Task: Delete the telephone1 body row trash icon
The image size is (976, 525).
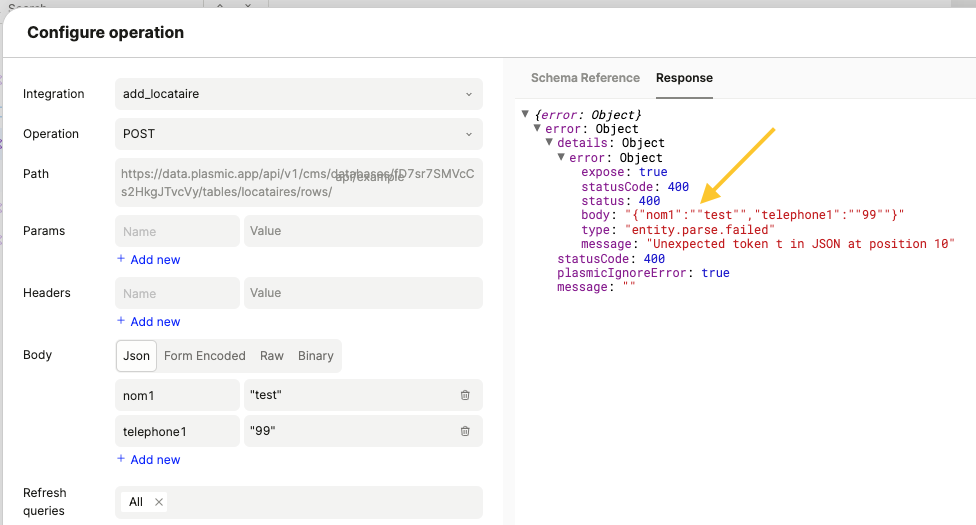Action: 465,431
